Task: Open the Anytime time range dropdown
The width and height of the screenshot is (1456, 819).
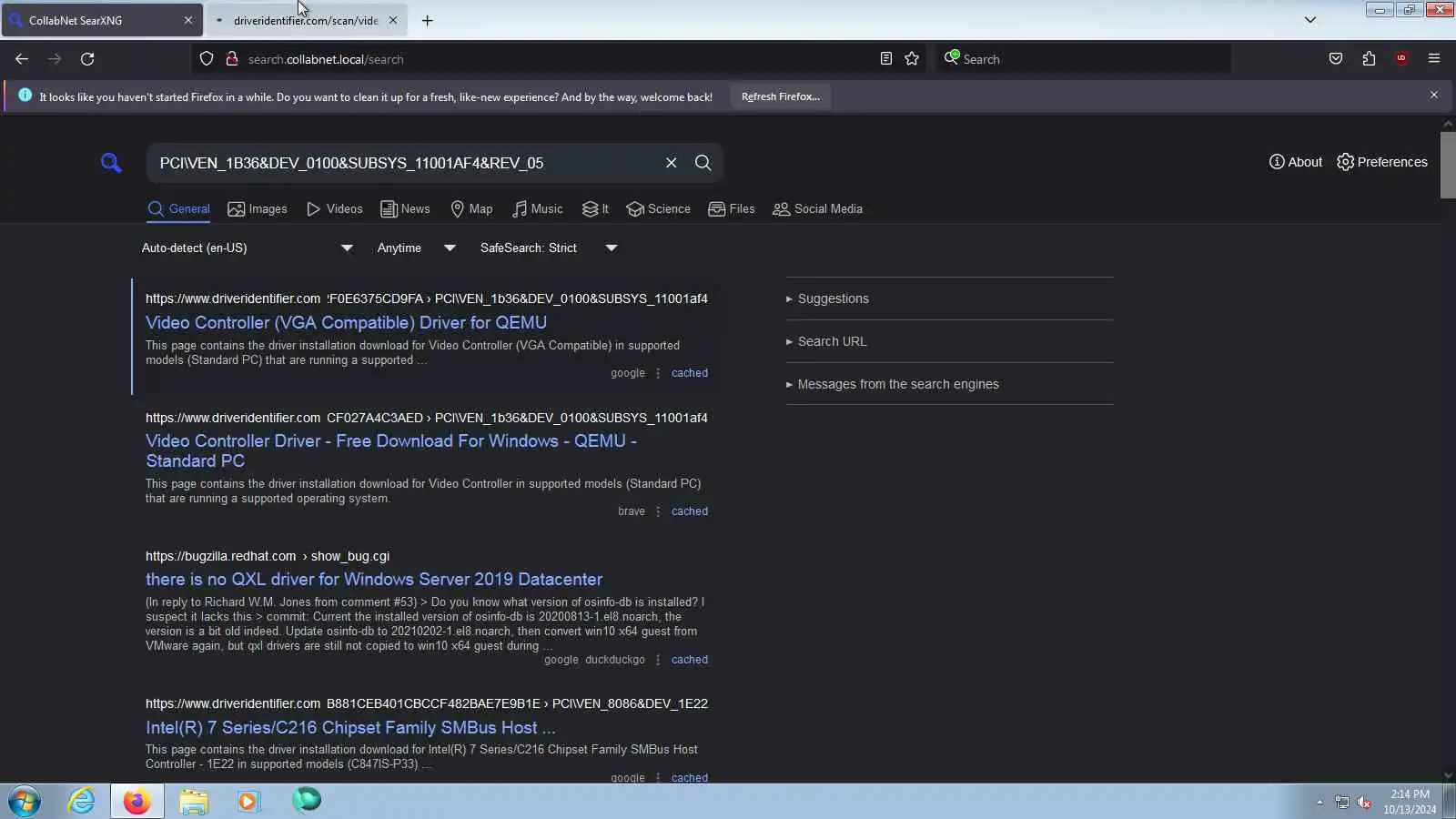Action: click(416, 248)
